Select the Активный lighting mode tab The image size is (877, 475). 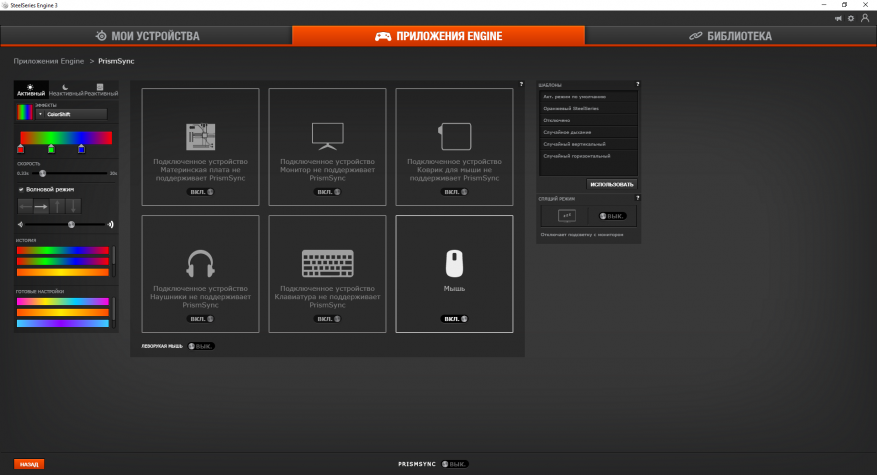point(31,90)
